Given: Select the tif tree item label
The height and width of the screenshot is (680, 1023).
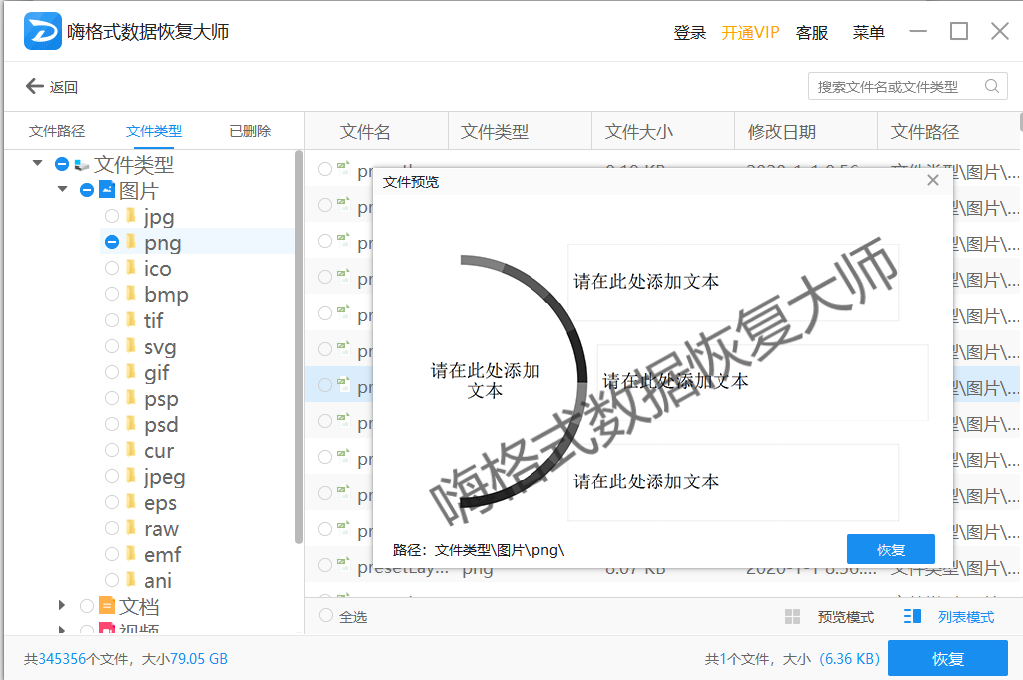Looking at the screenshot, I should coord(153,320).
